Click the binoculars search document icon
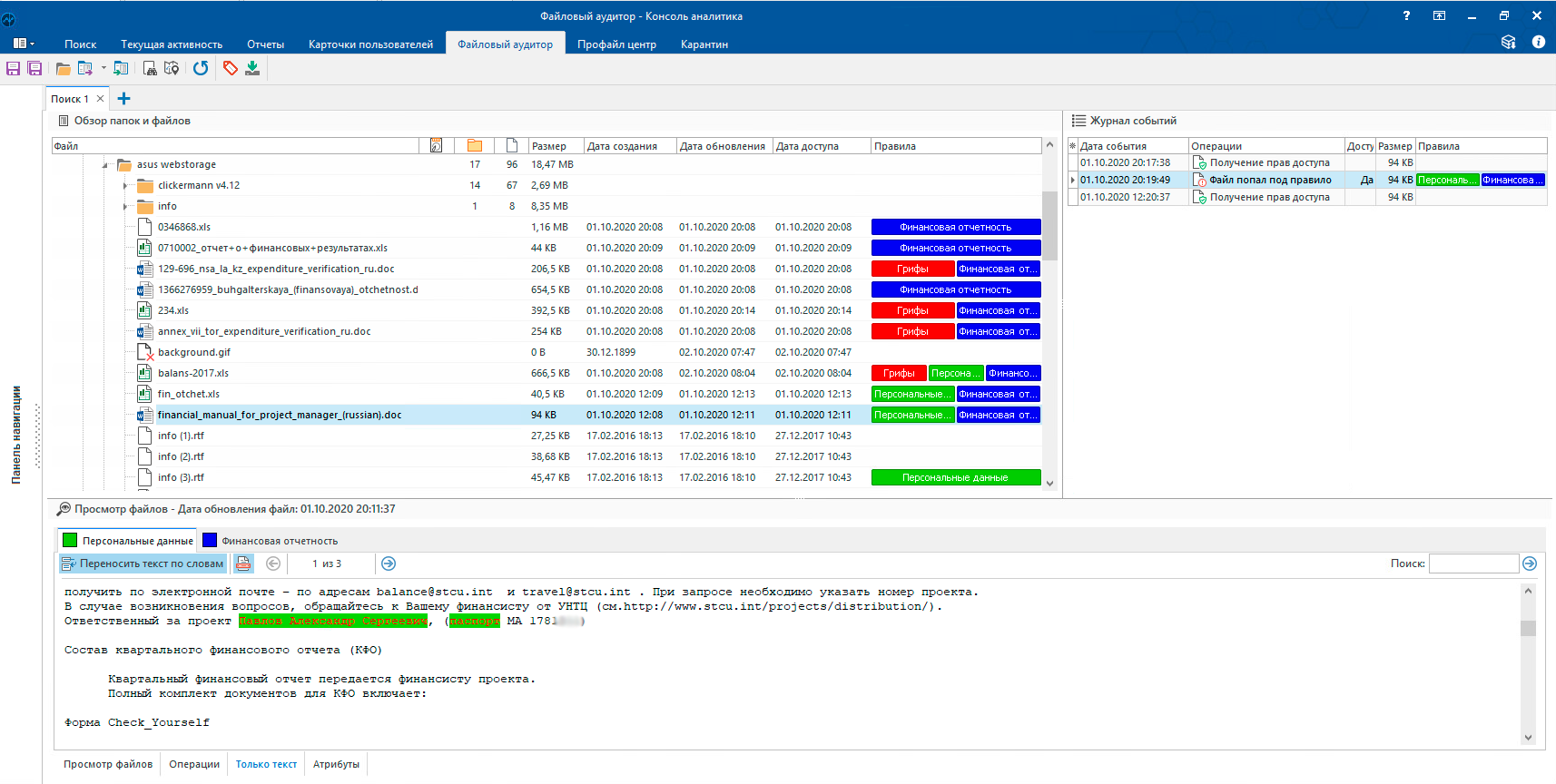This screenshot has width=1556, height=784. click(x=150, y=68)
